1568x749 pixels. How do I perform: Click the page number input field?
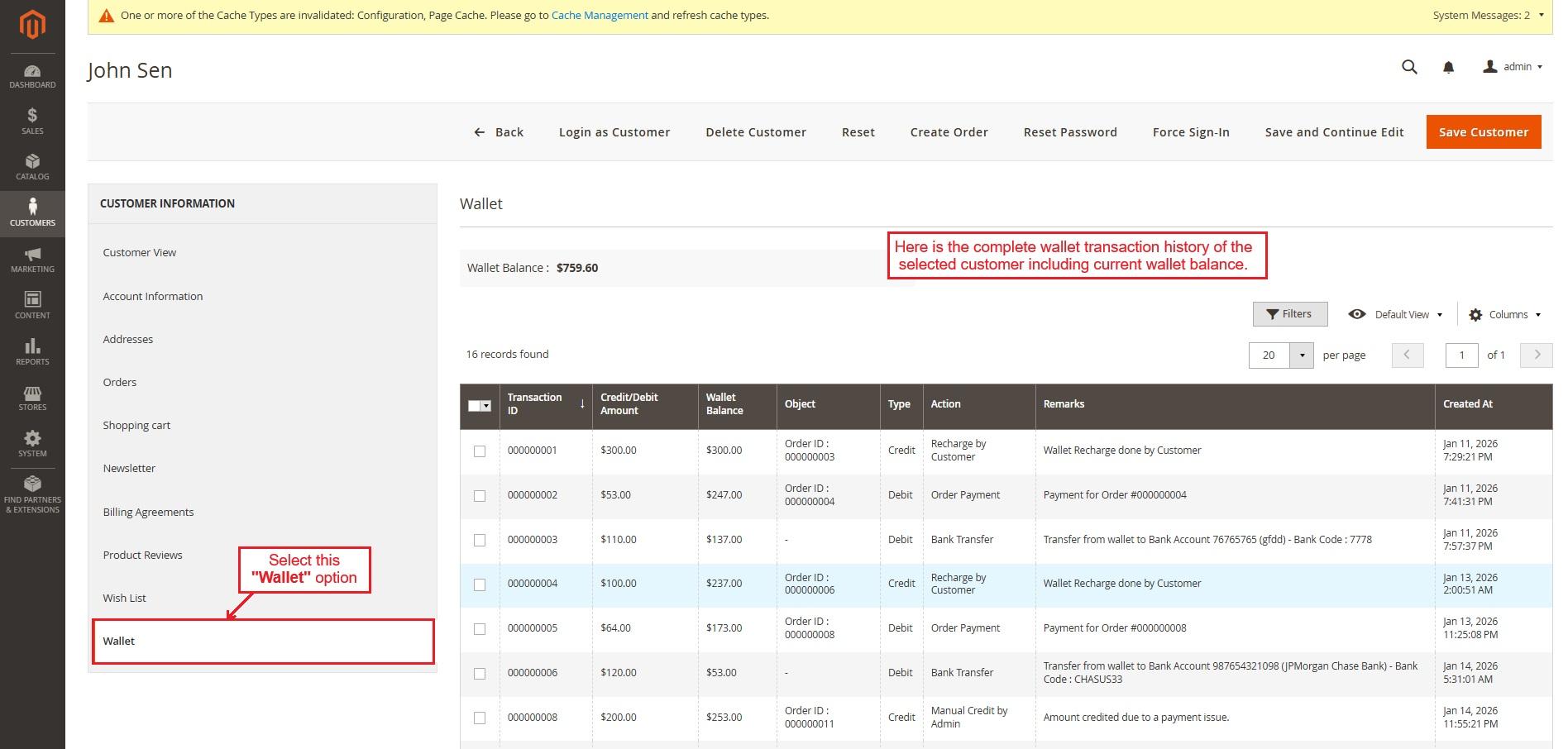pyautogui.click(x=1461, y=355)
